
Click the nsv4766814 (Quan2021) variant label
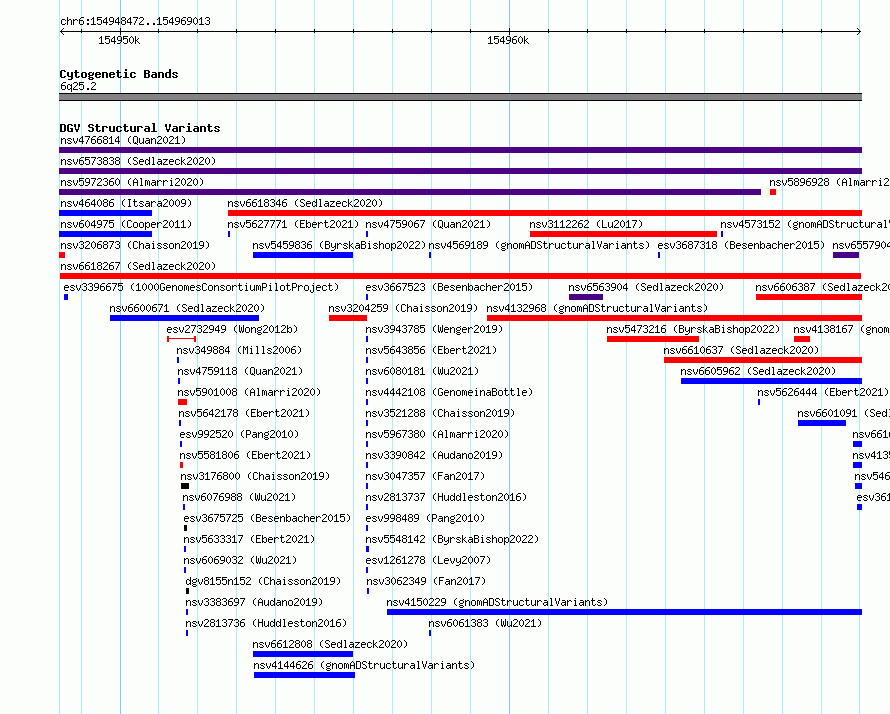click(x=123, y=140)
